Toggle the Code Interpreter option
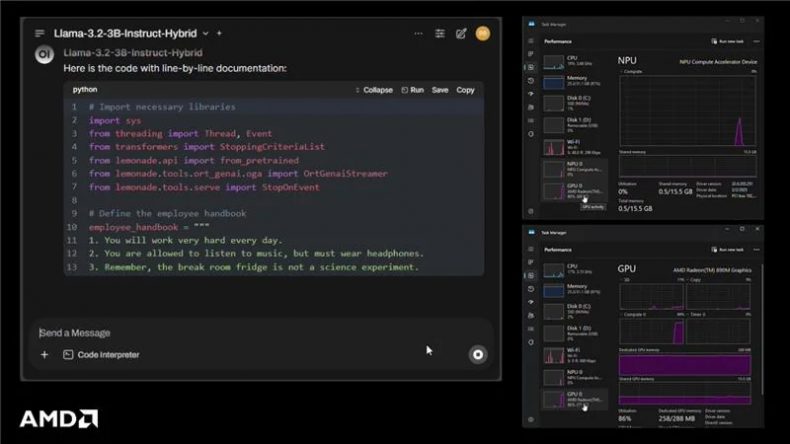This screenshot has width=790, height=444. click(101, 355)
